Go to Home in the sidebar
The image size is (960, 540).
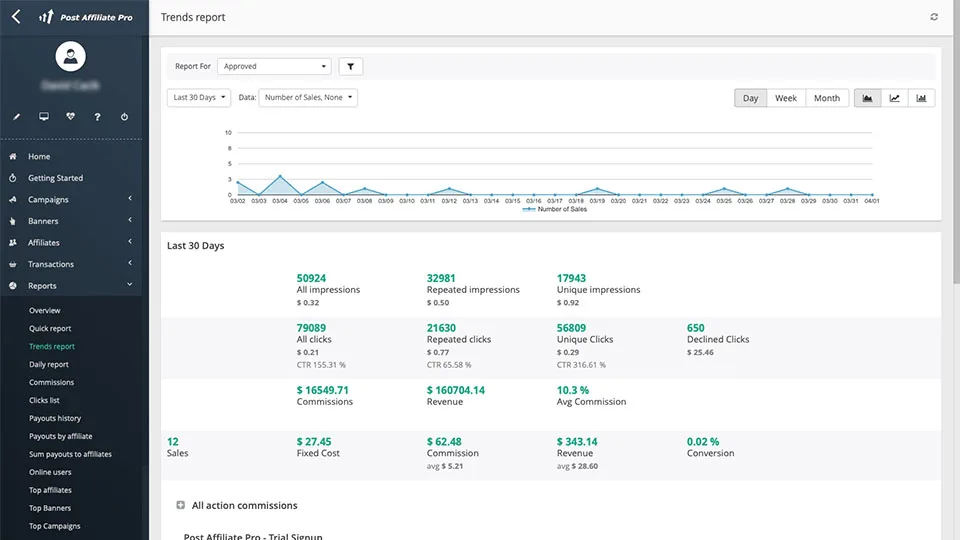39,157
